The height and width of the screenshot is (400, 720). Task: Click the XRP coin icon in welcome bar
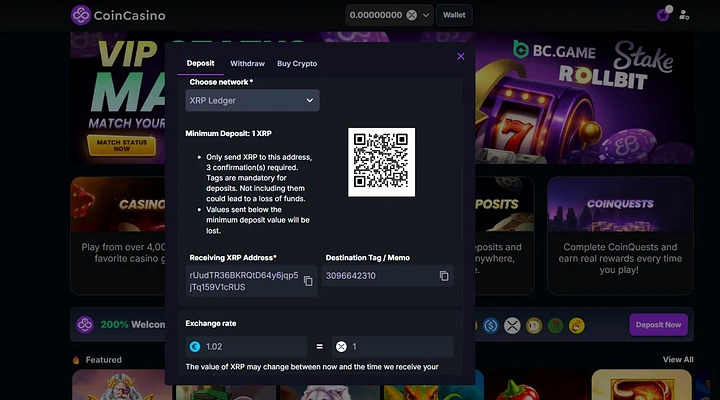click(512, 326)
